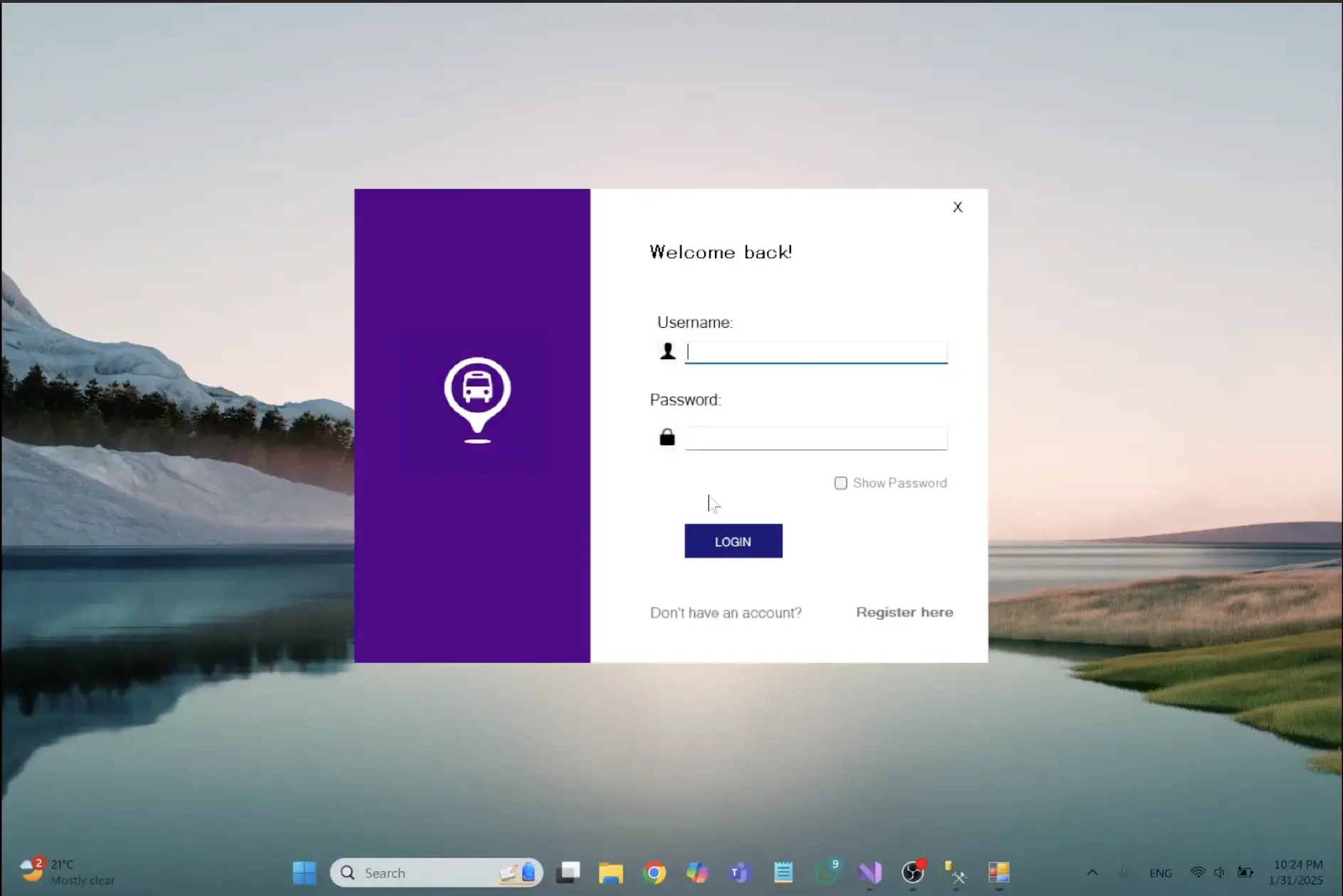
Task: Open Google Chrome from the taskbar
Action: tap(654, 873)
